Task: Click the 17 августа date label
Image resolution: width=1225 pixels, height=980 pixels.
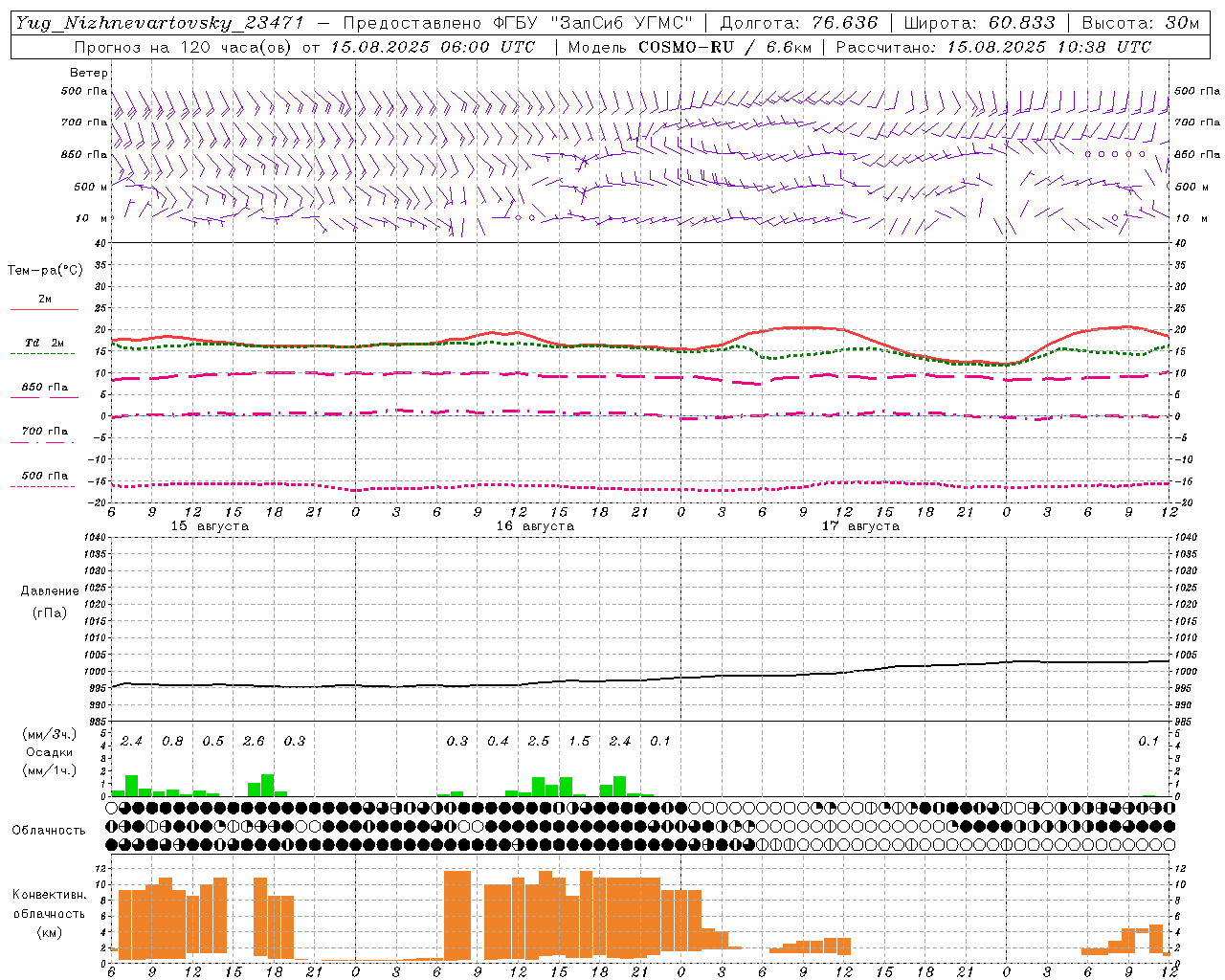Action: 860,526
